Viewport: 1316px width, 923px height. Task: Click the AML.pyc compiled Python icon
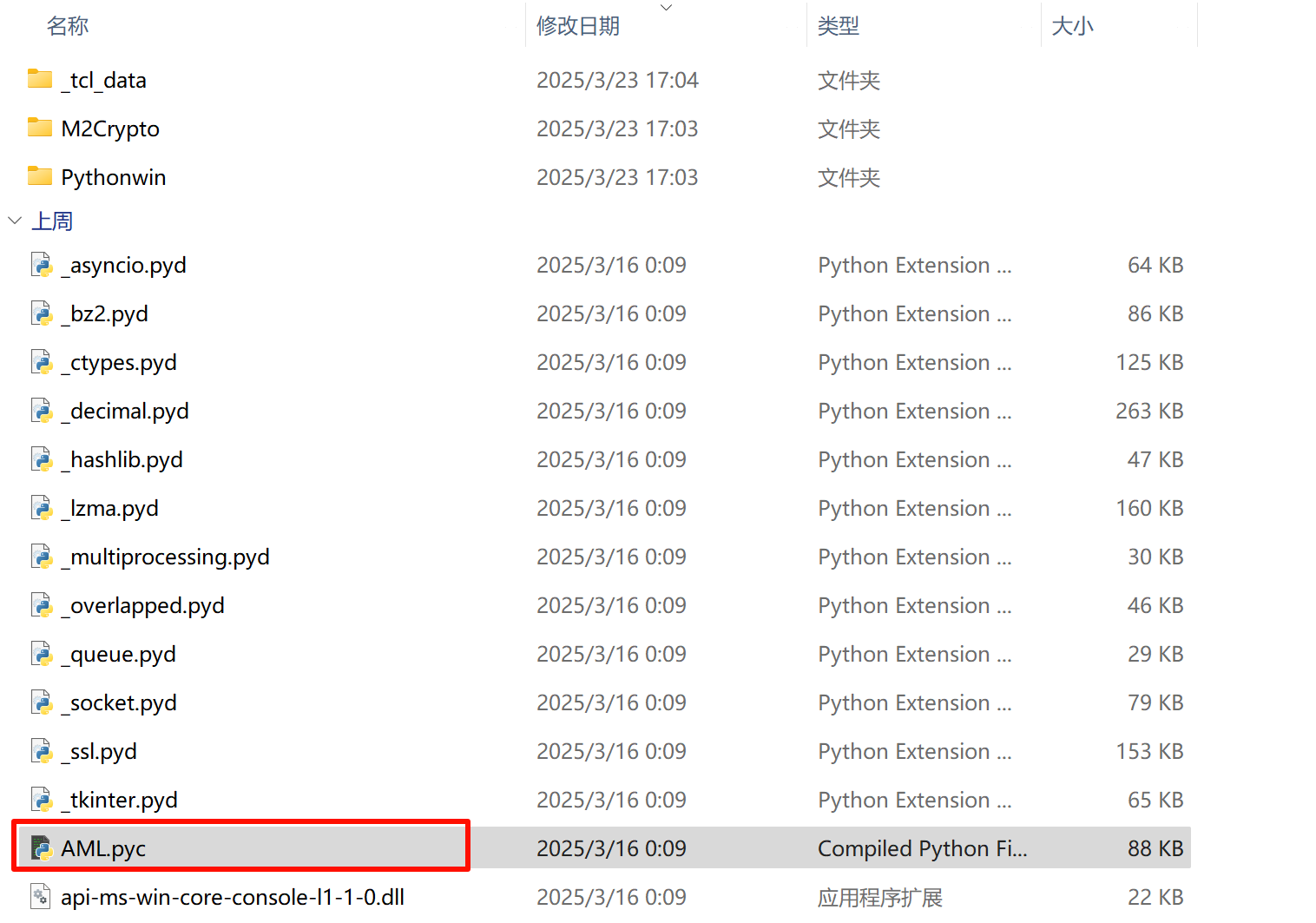tap(42, 848)
